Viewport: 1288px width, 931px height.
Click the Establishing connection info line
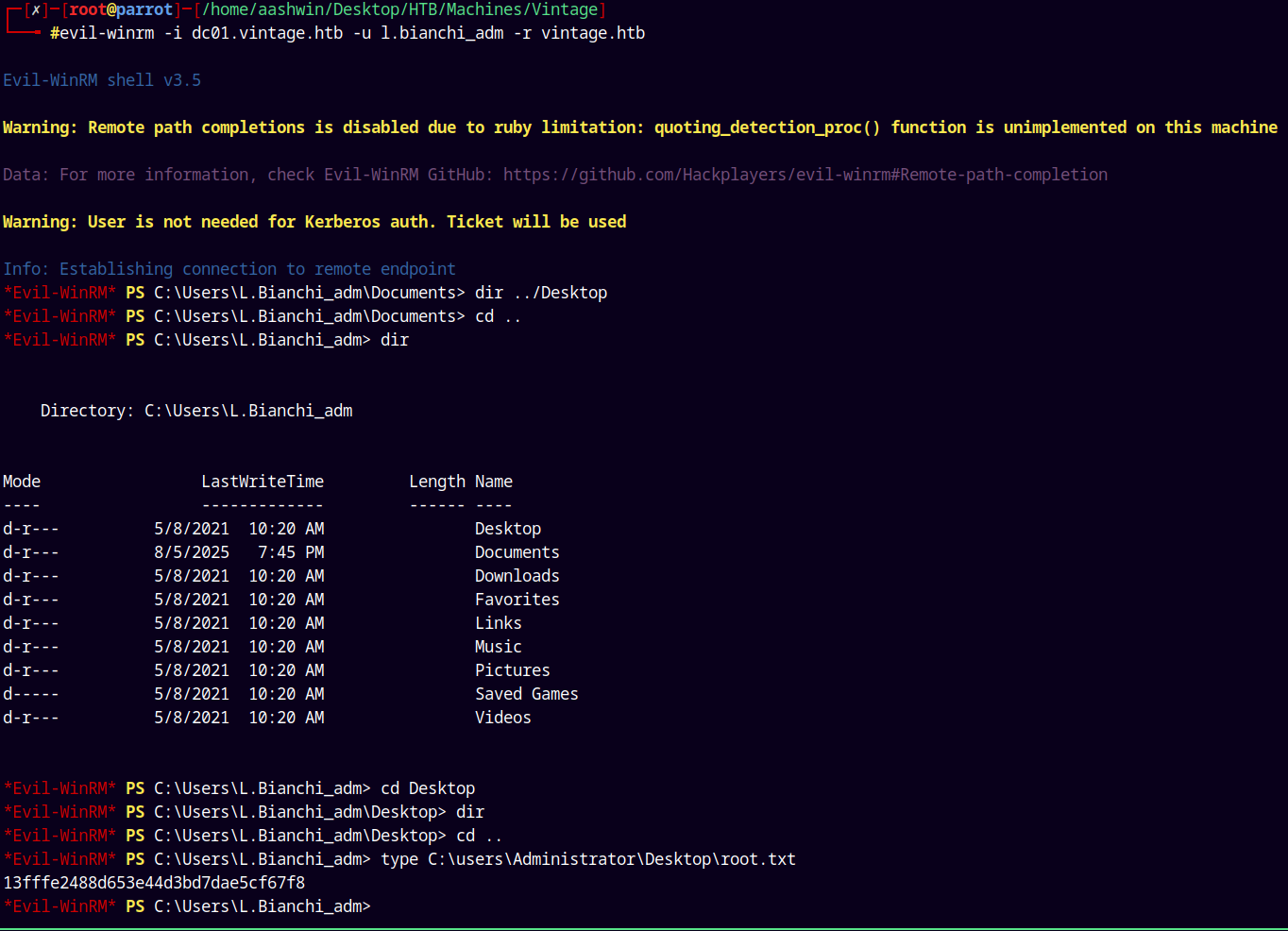click(x=229, y=269)
